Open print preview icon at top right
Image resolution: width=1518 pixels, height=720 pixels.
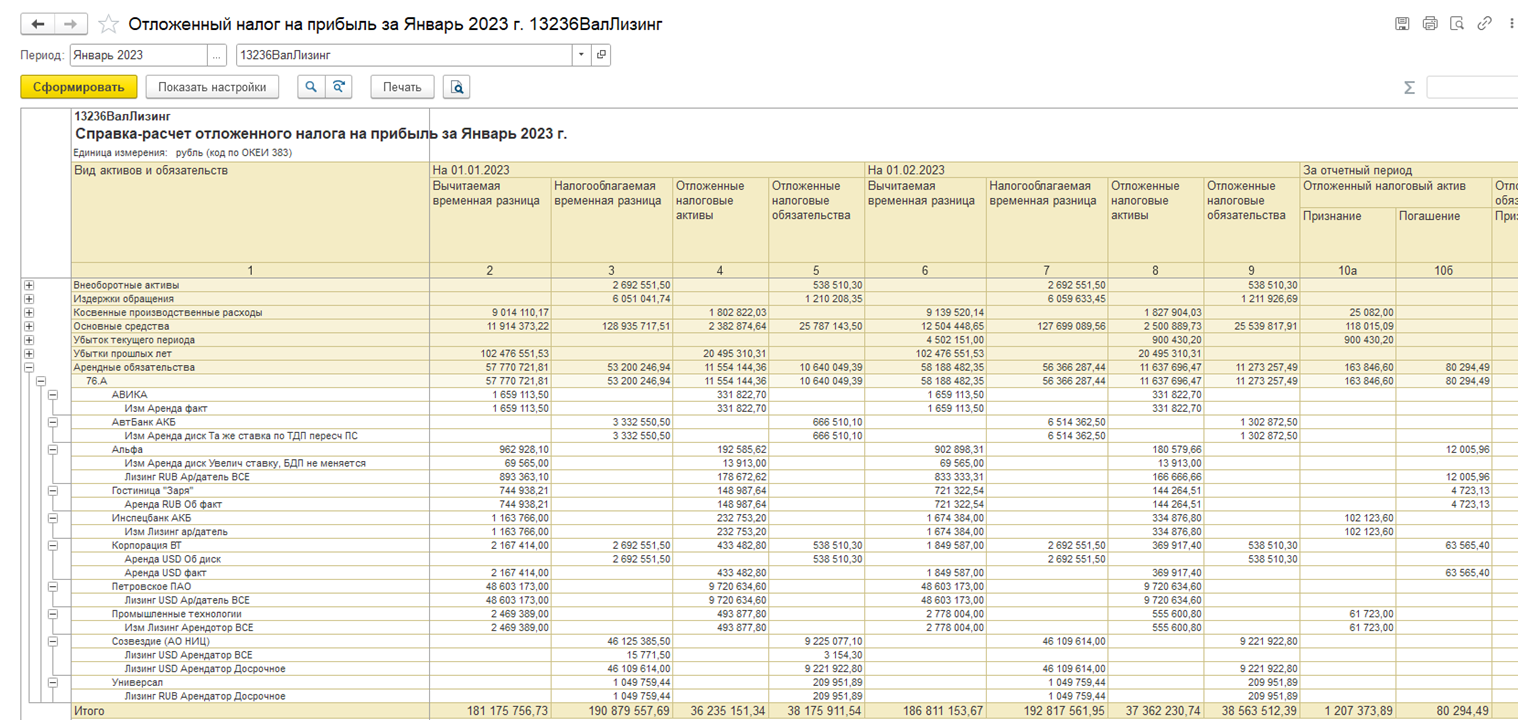1457,24
